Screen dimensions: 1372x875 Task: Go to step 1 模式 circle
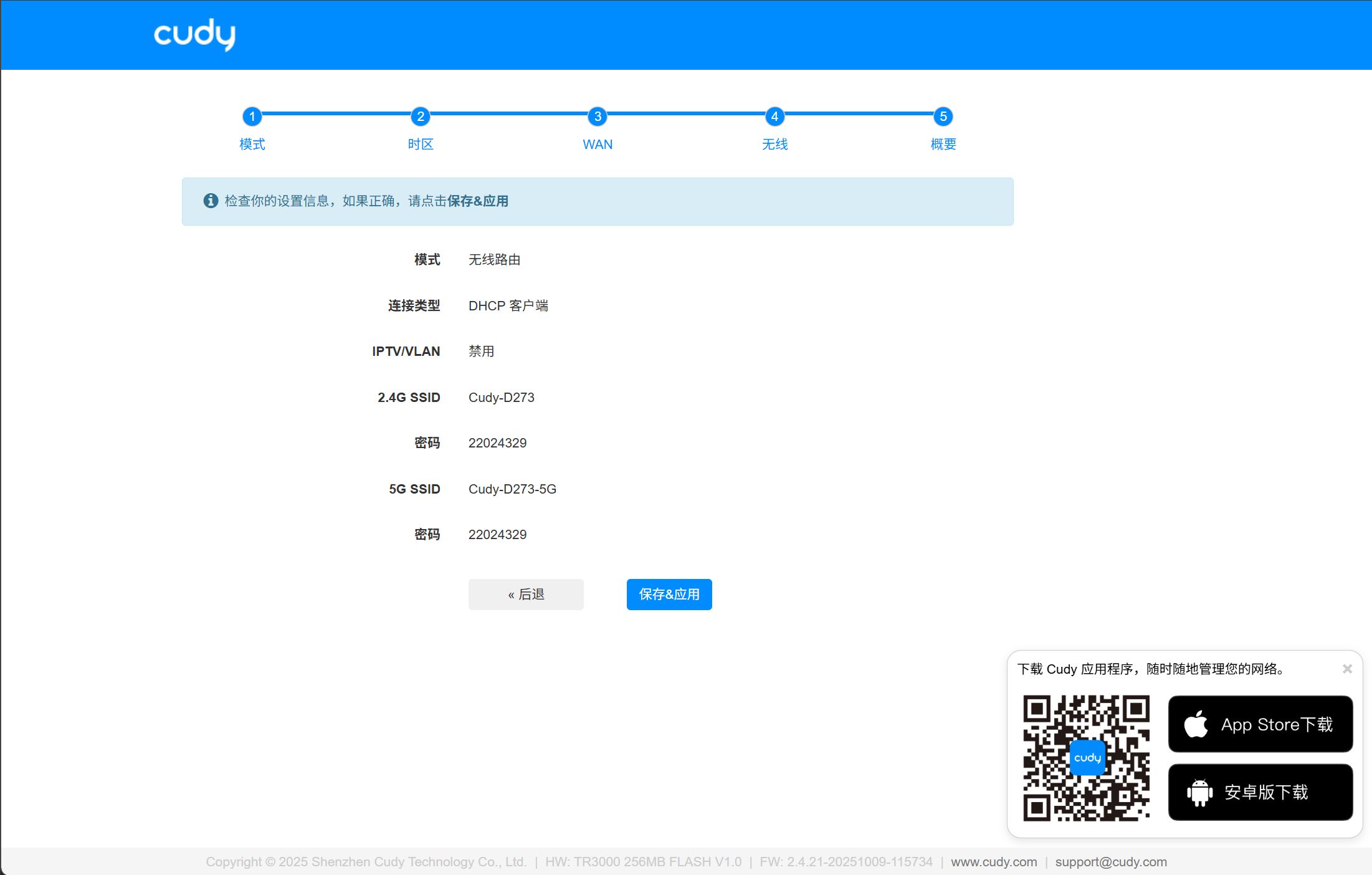point(252,117)
